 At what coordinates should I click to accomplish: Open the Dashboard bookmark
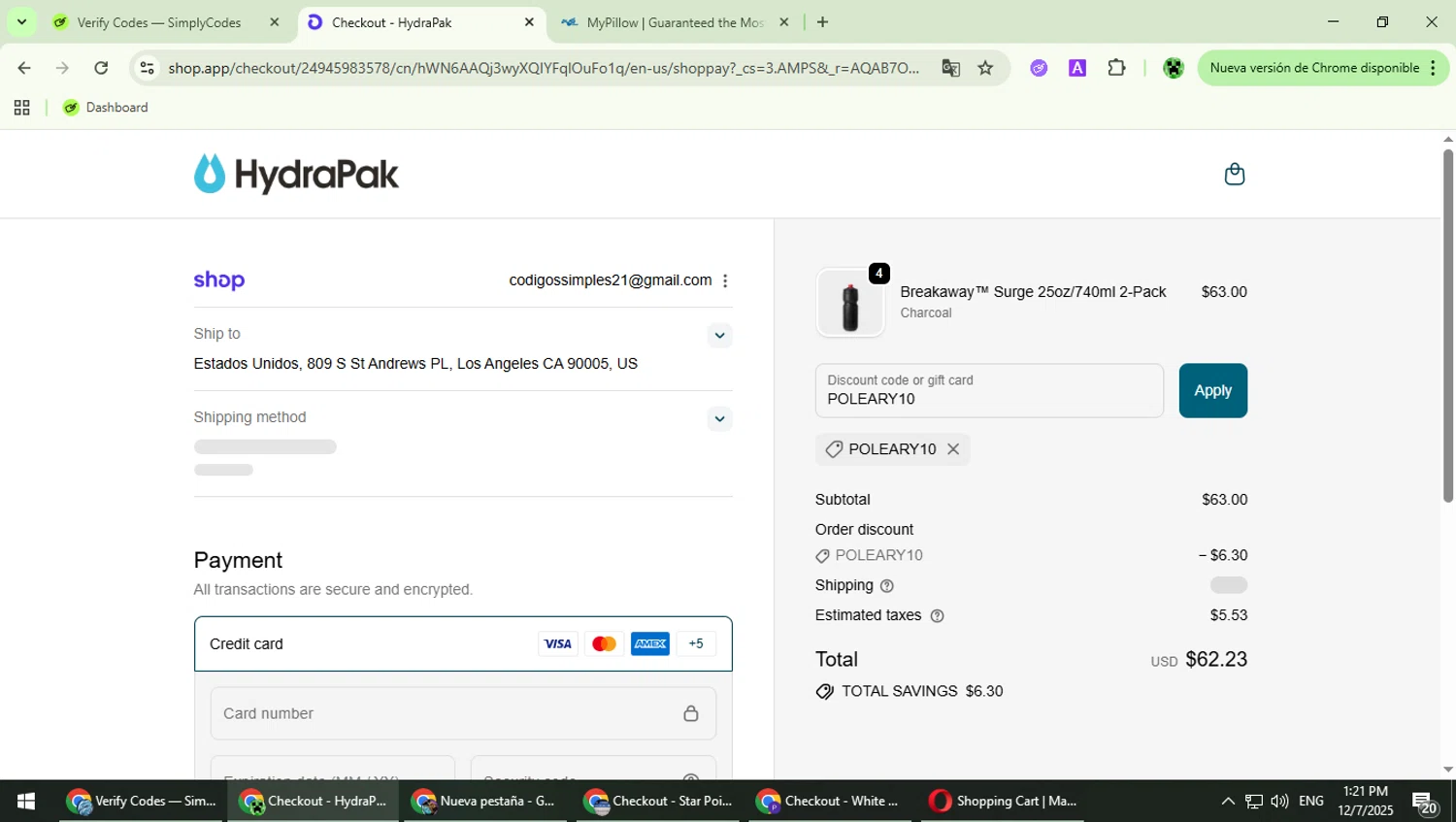click(105, 108)
